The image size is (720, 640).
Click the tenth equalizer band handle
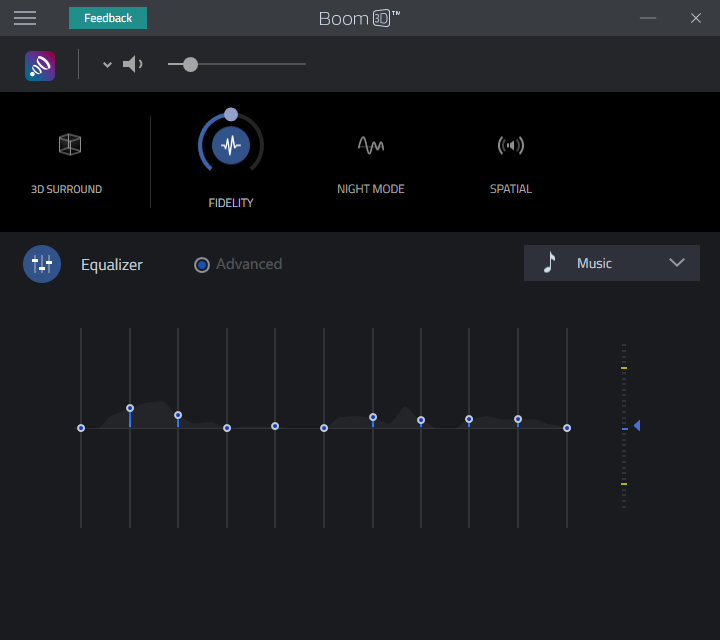(x=518, y=419)
